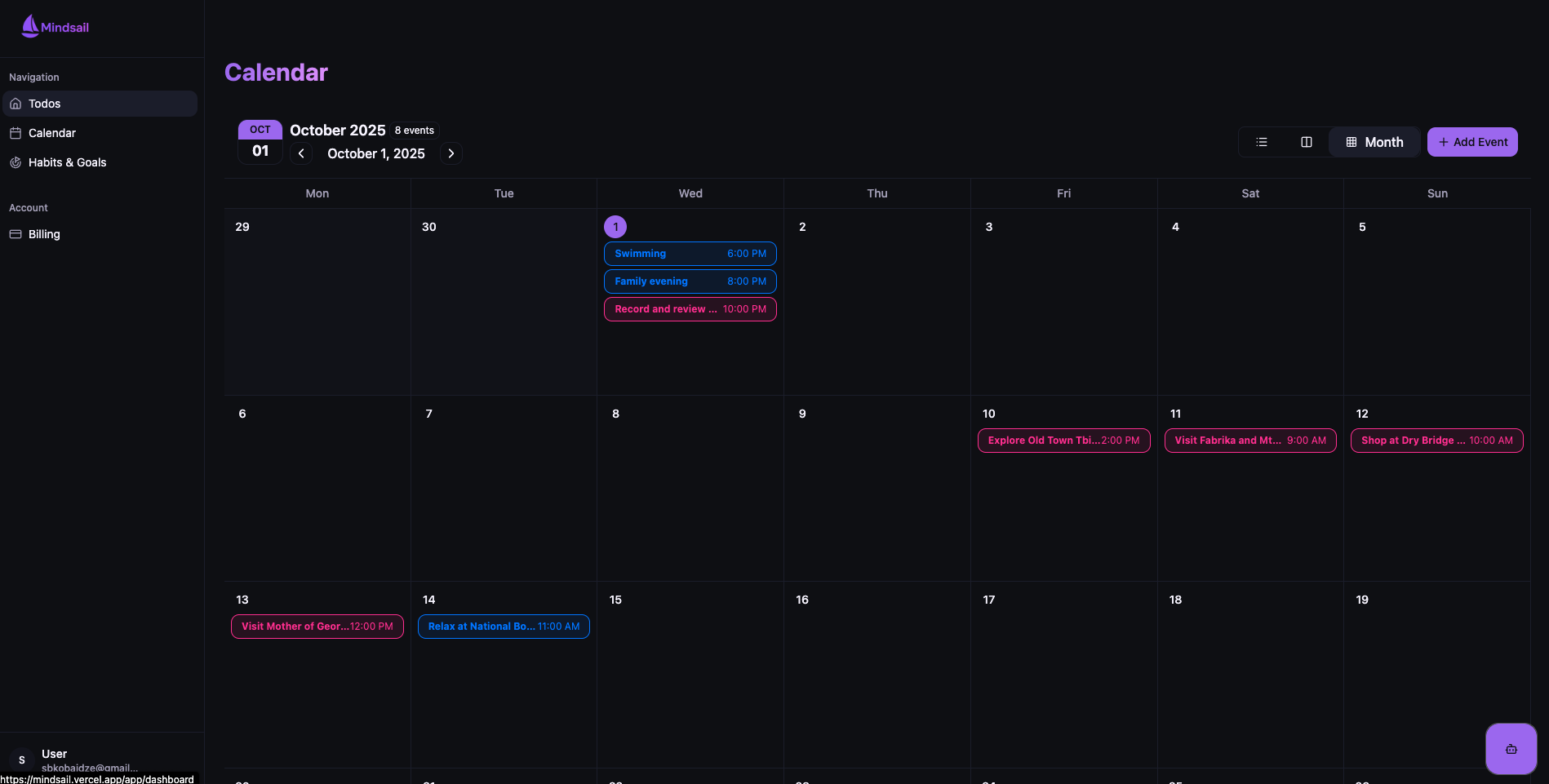Viewport: 1549px width, 784px height.
Task: Open Todos from the sidebar navigation
Action: [100, 104]
